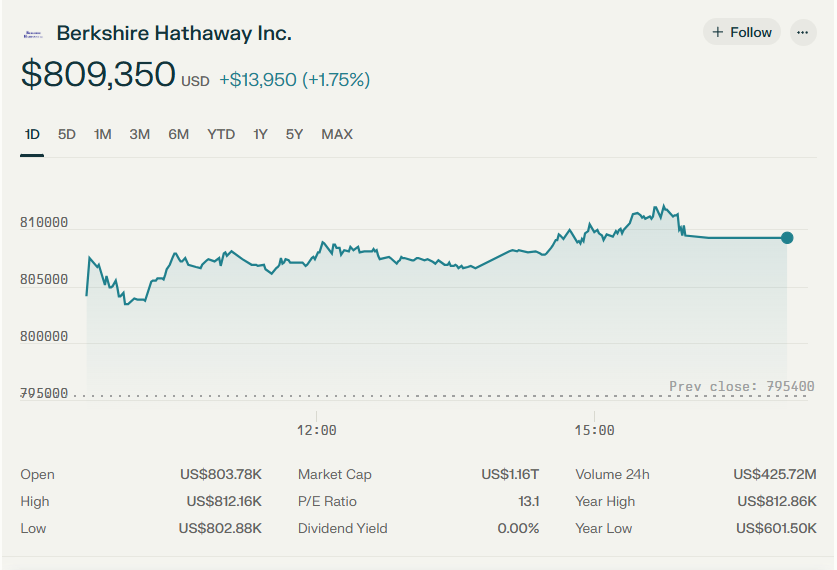
Task: Click the 805000 y-axis label
Action: pyautogui.click(x=44, y=280)
